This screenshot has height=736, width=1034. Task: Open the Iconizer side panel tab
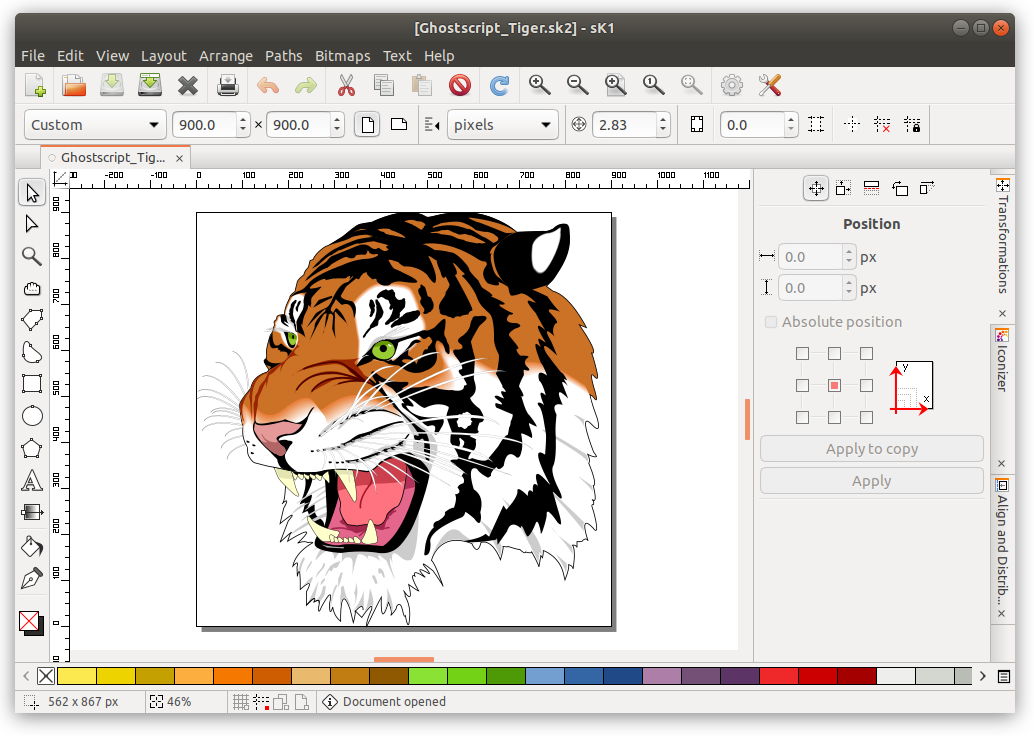1002,360
